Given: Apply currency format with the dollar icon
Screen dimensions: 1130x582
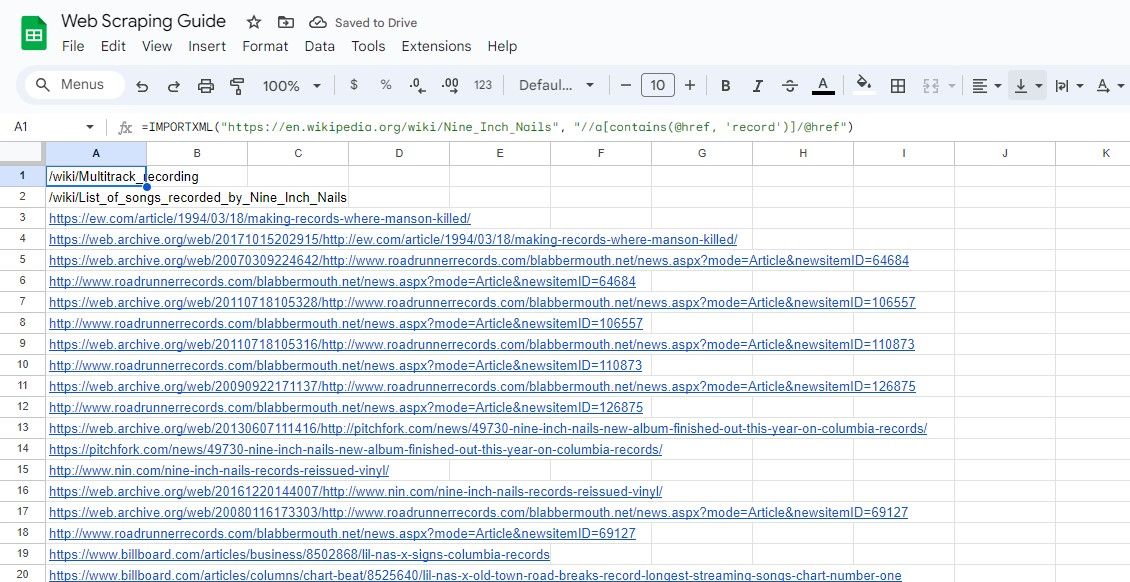Looking at the screenshot, I should click(x=353, y=85).
